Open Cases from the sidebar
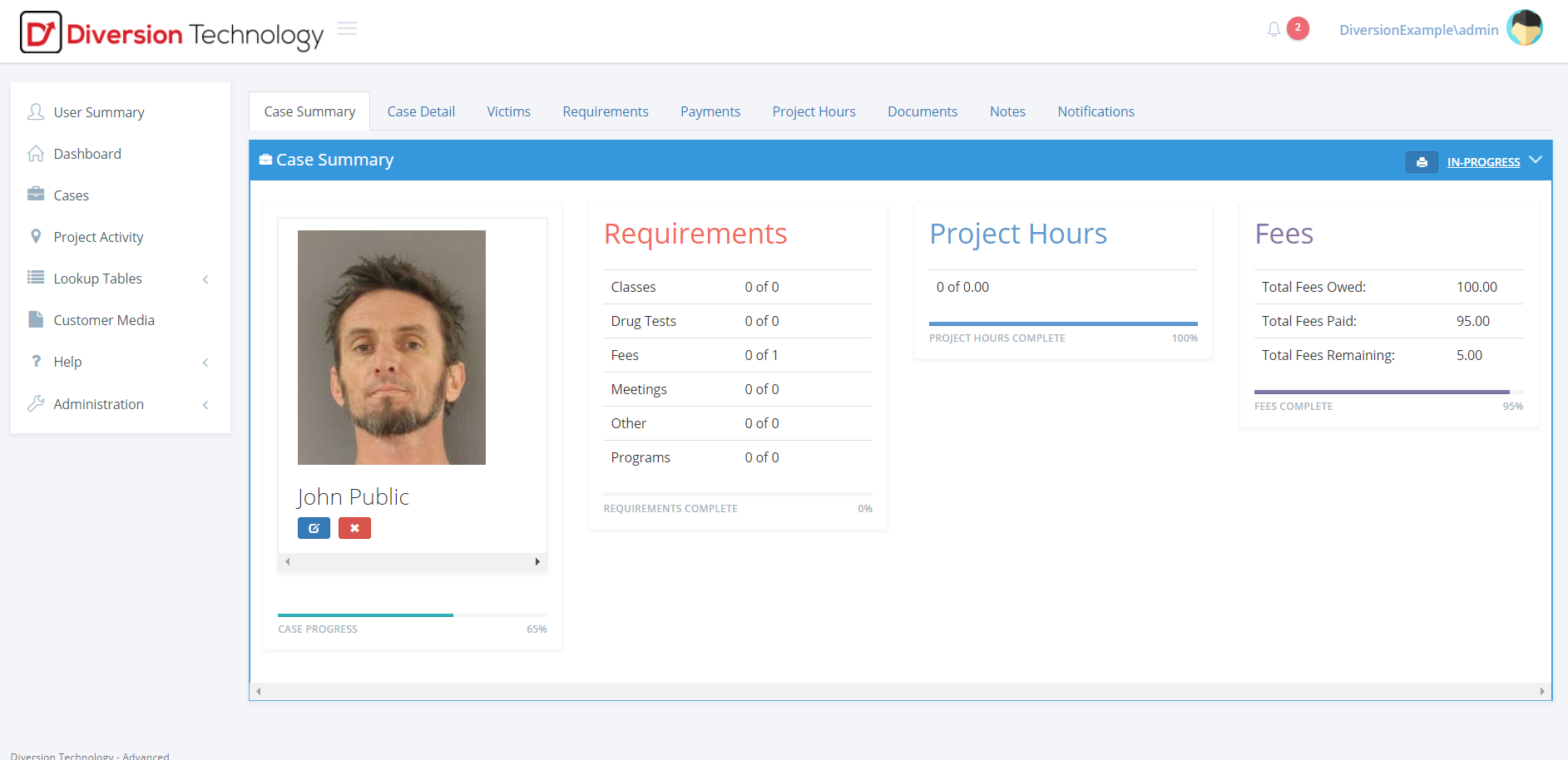This screenshot has width=1568, height=760. [71, 195]
